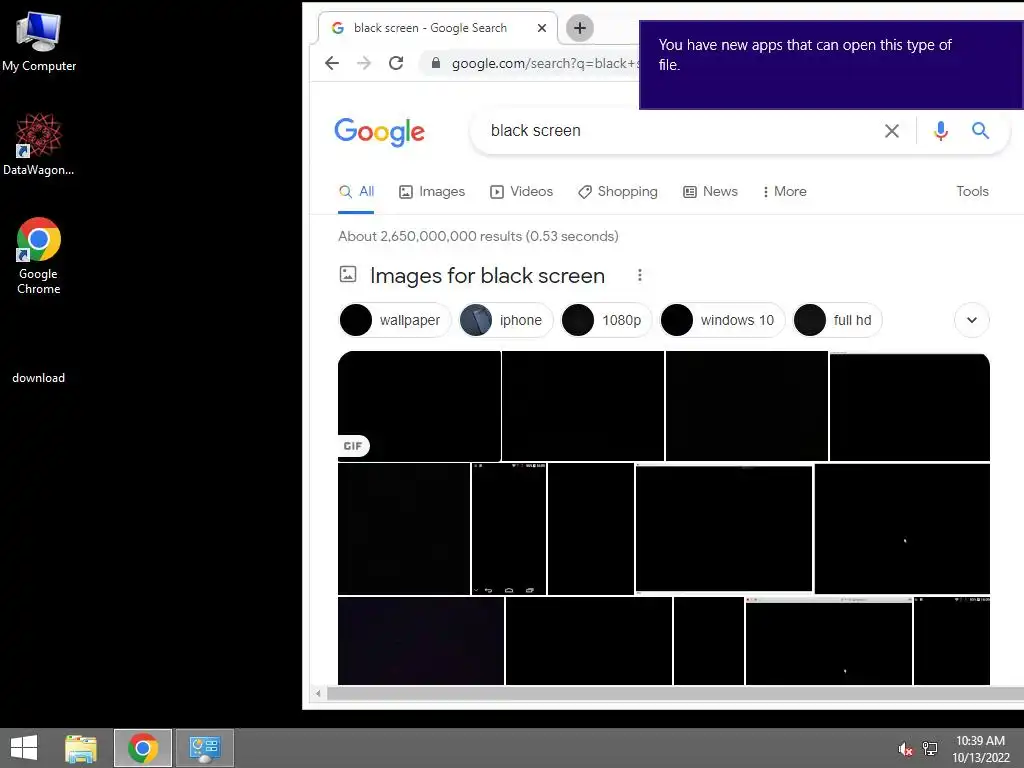
Task: Open a new Chrome tab
Action: [x=579, y=28]
